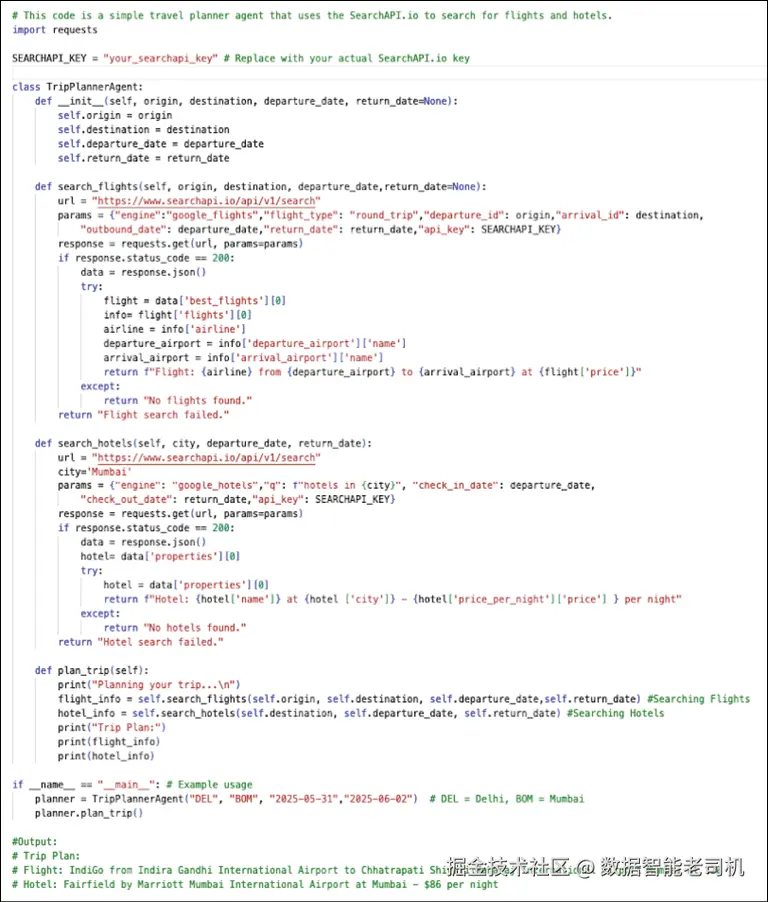Open the searchapi.io URL in search_flights
This screenshot has width=768, height=902.
pyautogui.click(x=206, y=201)
